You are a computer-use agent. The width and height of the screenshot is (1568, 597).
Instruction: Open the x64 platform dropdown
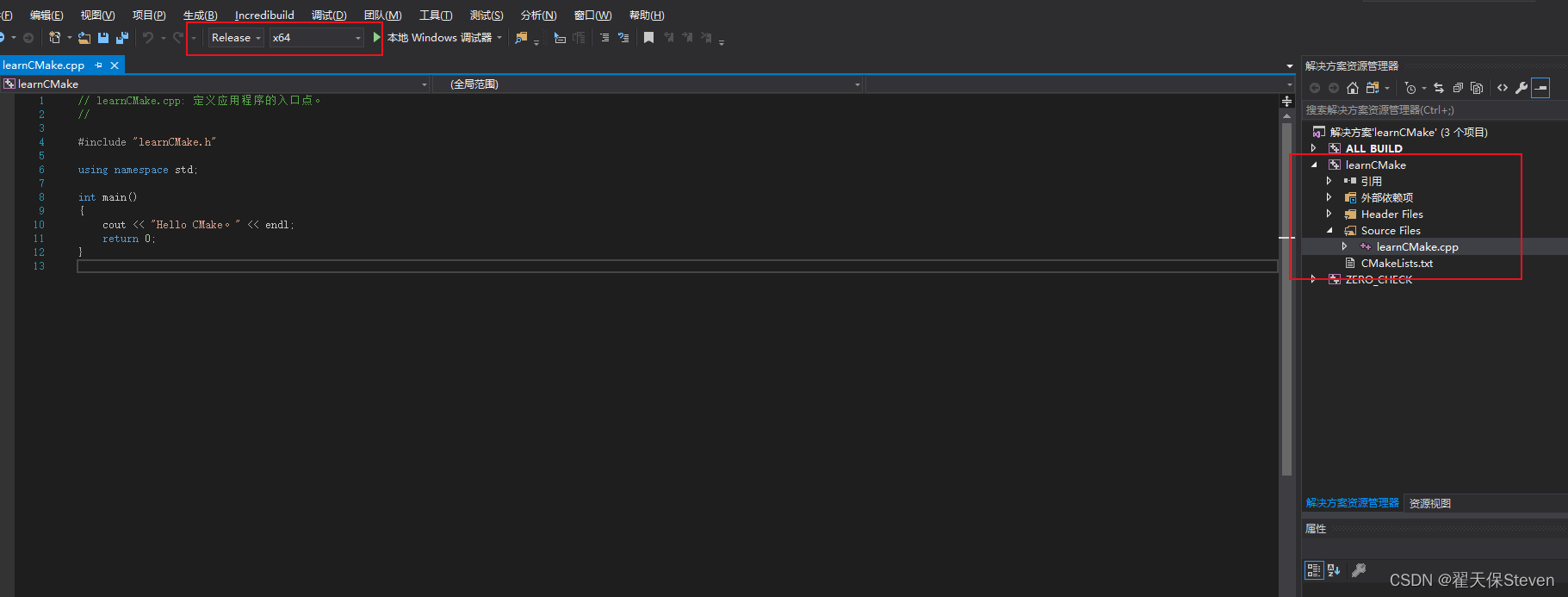[x=317, y=38]
